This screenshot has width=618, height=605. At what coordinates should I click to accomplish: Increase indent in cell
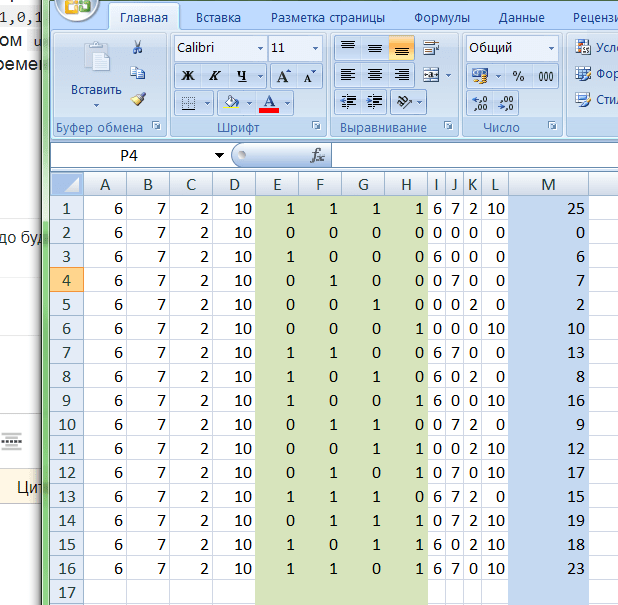point(374,102)
